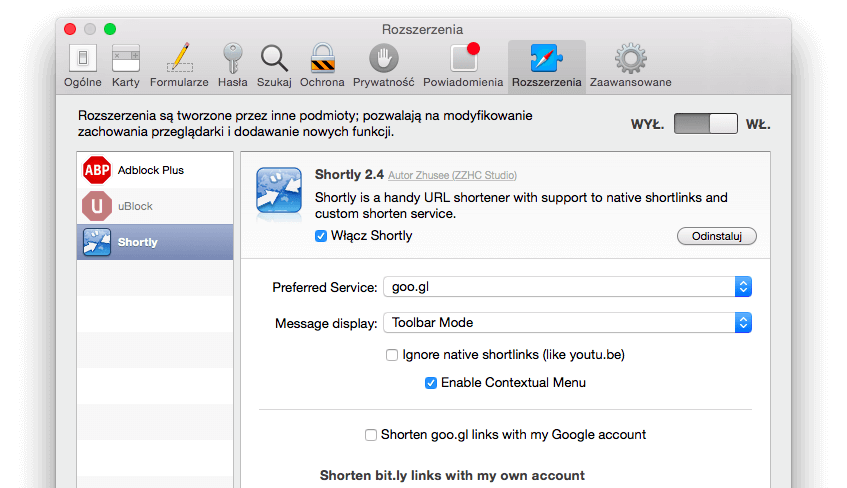Uncheck the Włącz Shortly checkbox
This screenshot has height=488, width=847.
pos(321,236)
